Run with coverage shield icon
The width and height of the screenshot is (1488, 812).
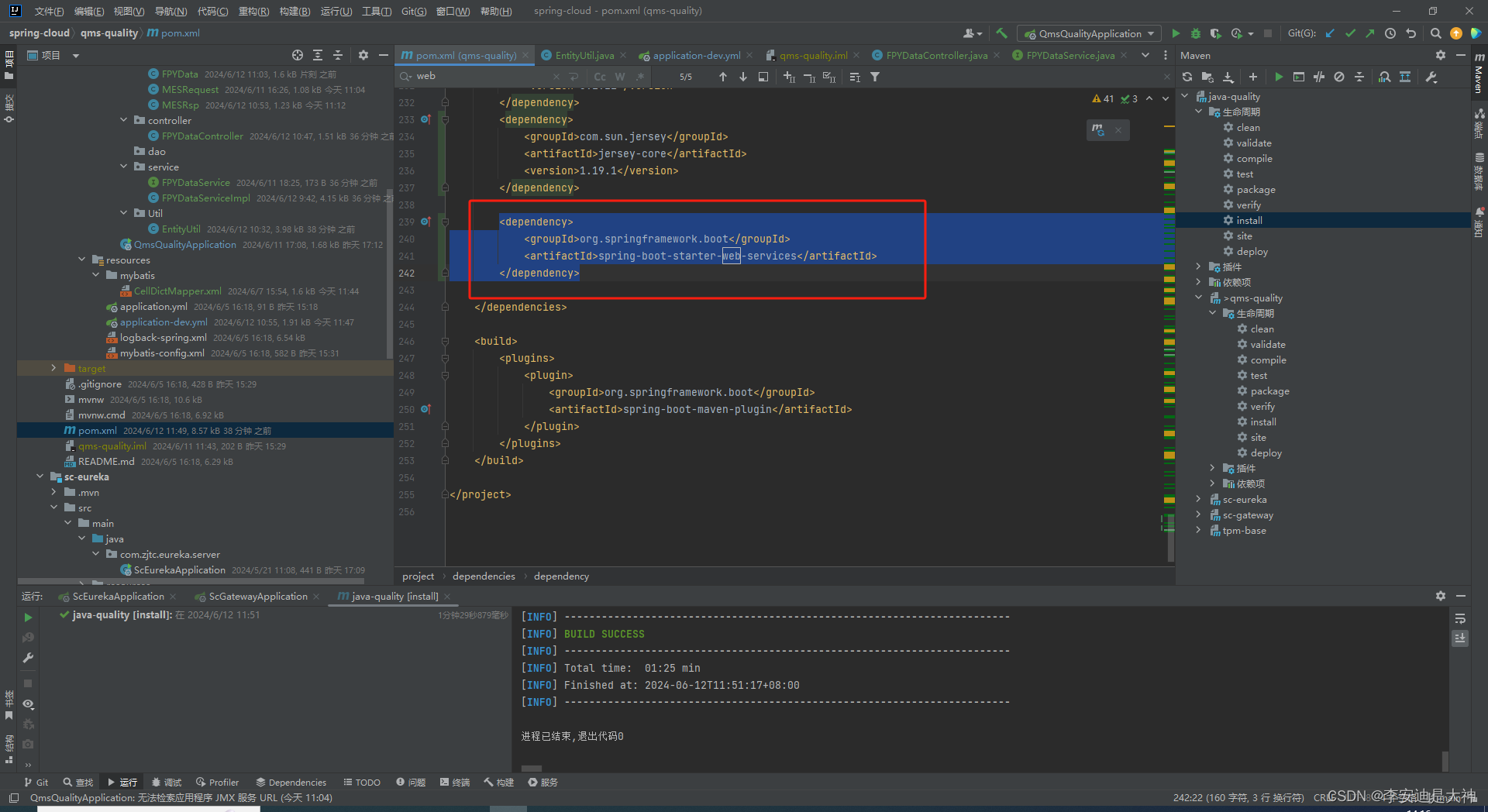(1215, 33)
